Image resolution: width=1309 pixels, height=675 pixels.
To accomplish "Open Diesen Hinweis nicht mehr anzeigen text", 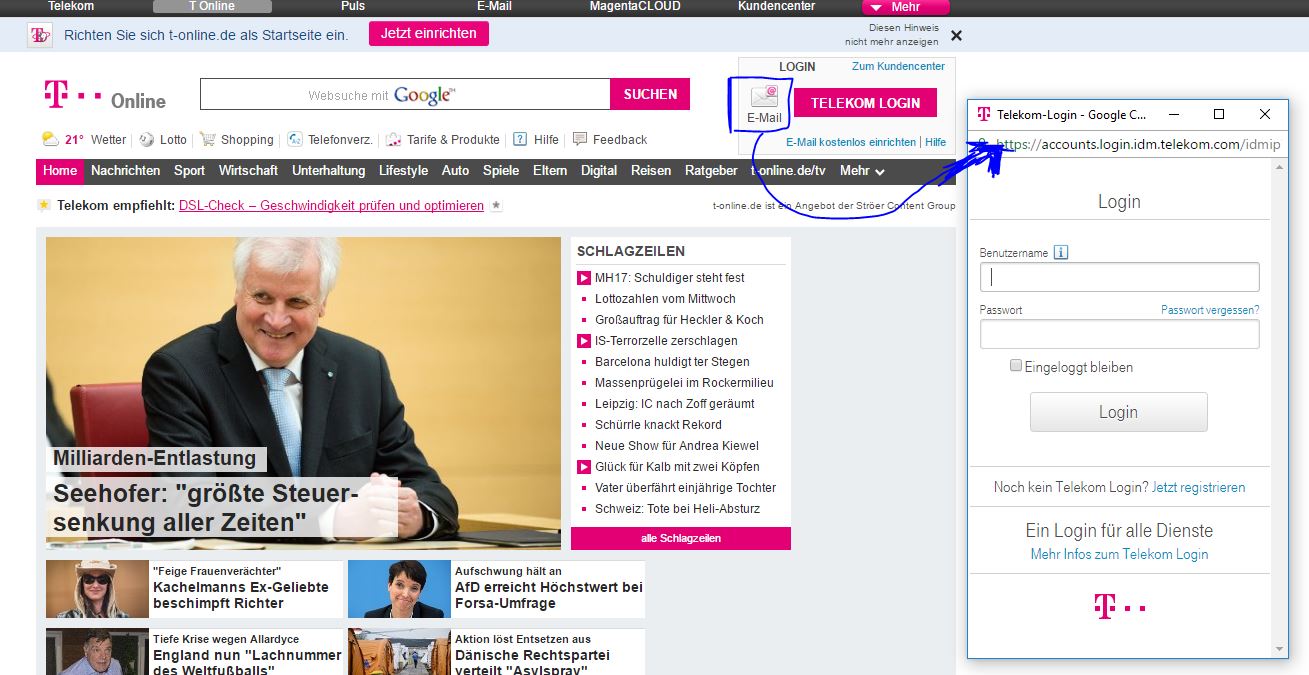I will pyautogui.click(x=892, y=35).
